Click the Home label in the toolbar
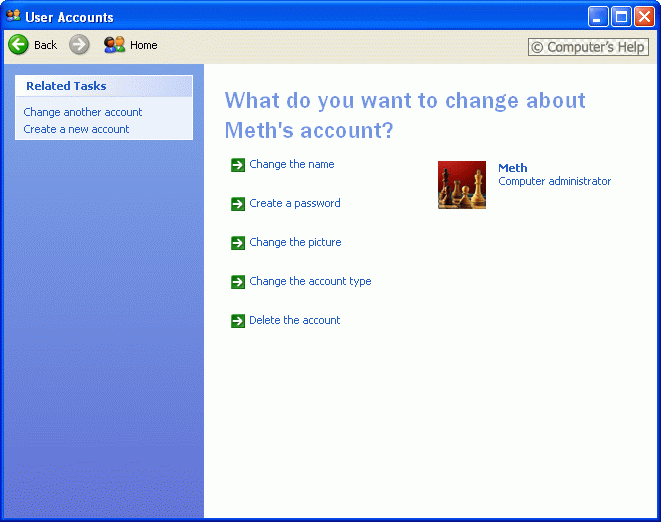Image resolution: width=661 pixels, height=522 pixels. click(x=144, y=45)
